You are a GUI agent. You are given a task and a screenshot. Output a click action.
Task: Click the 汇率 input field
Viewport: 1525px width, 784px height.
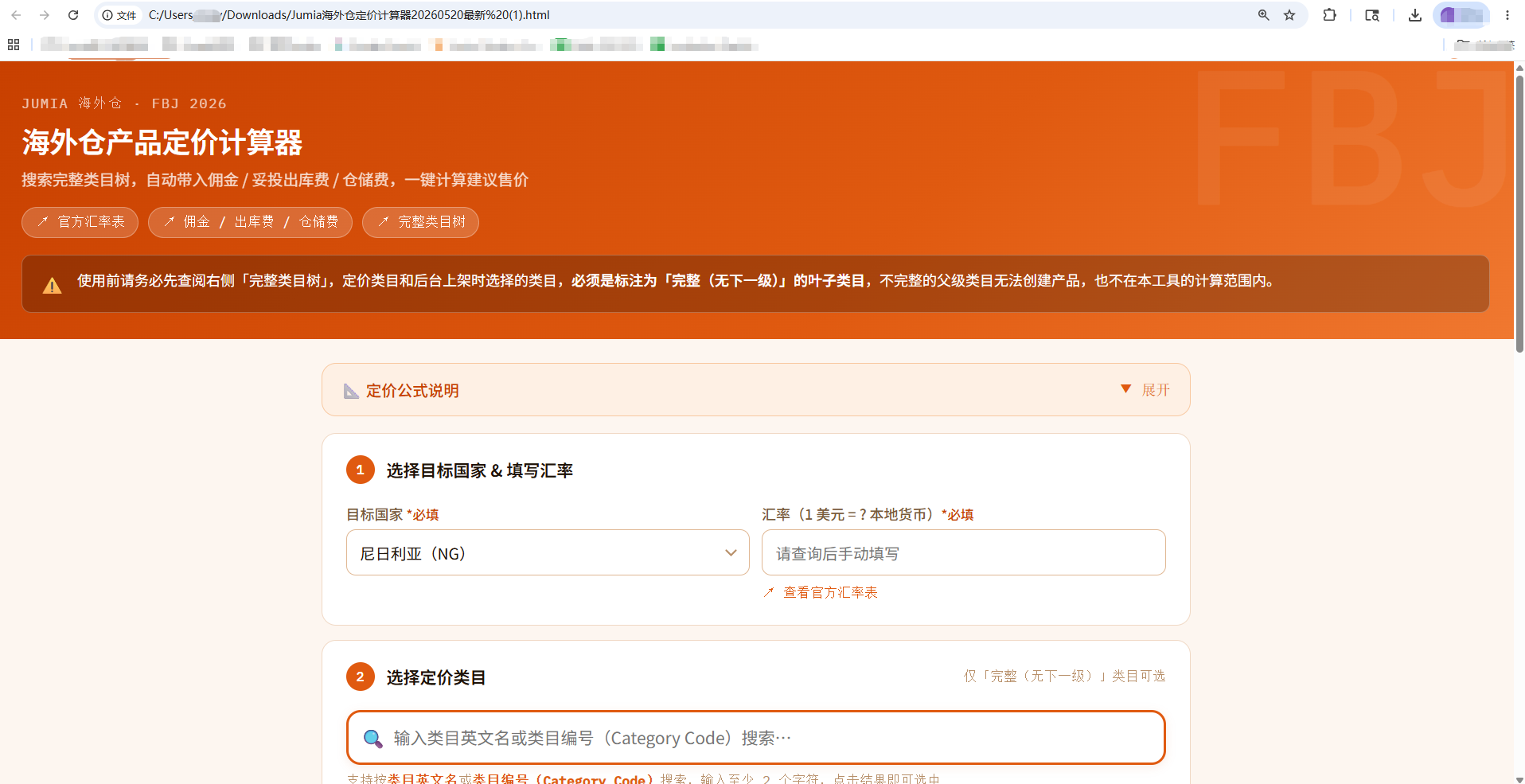click(963, 552)
